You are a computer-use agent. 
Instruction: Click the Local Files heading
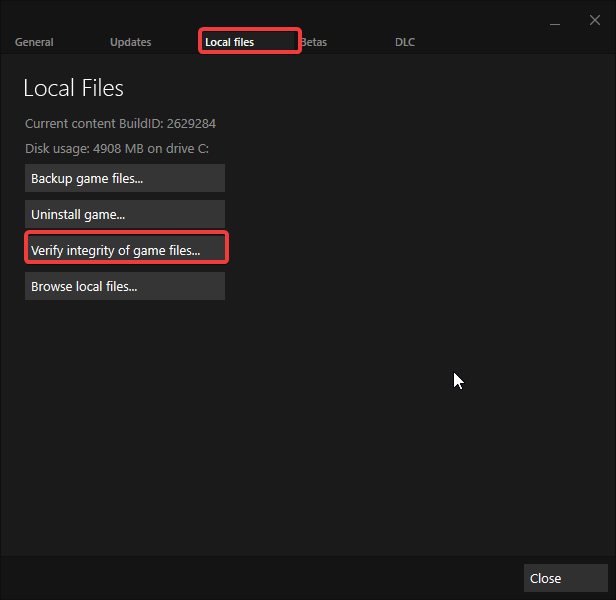(73, 88)
